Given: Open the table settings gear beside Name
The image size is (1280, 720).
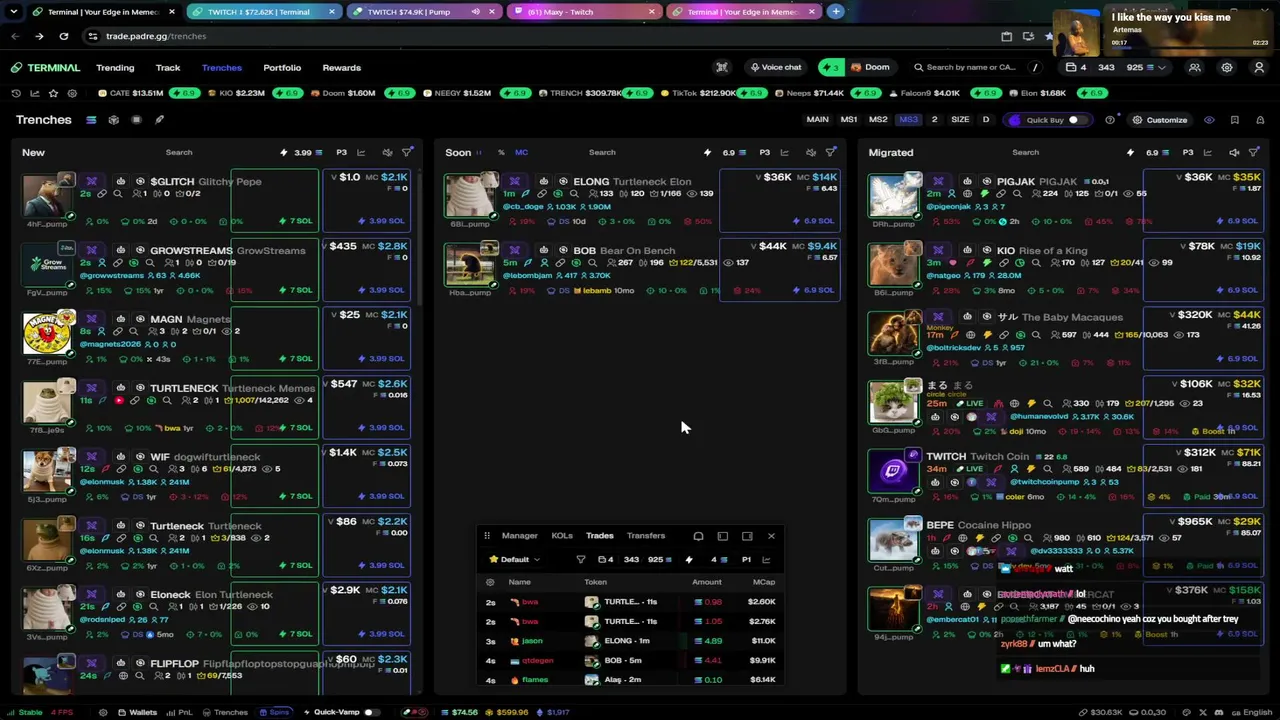Looking at the screenshot, I should tap(490, 582).
